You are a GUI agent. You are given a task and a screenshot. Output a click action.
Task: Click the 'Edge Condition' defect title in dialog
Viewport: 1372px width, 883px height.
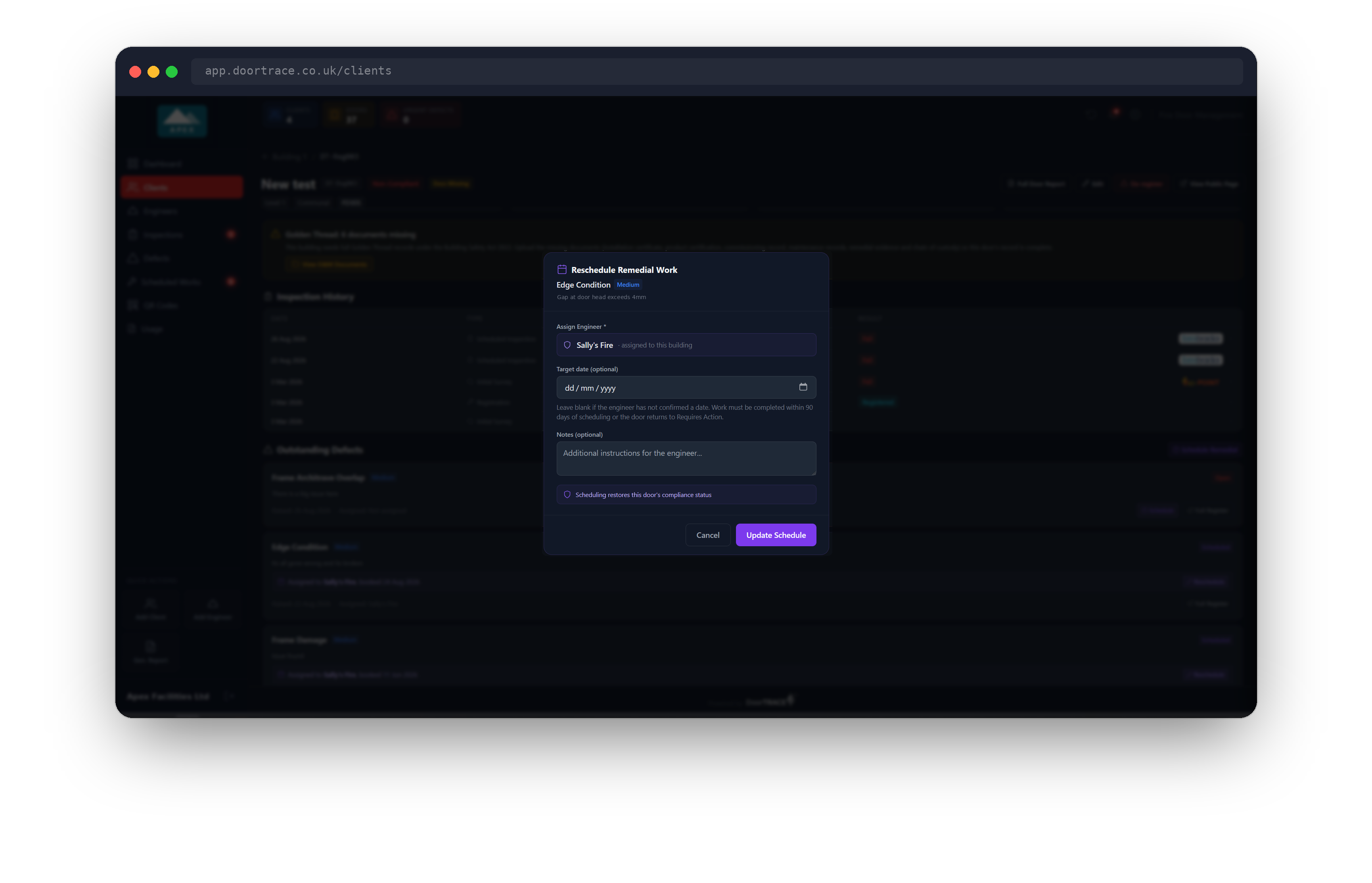583,285
